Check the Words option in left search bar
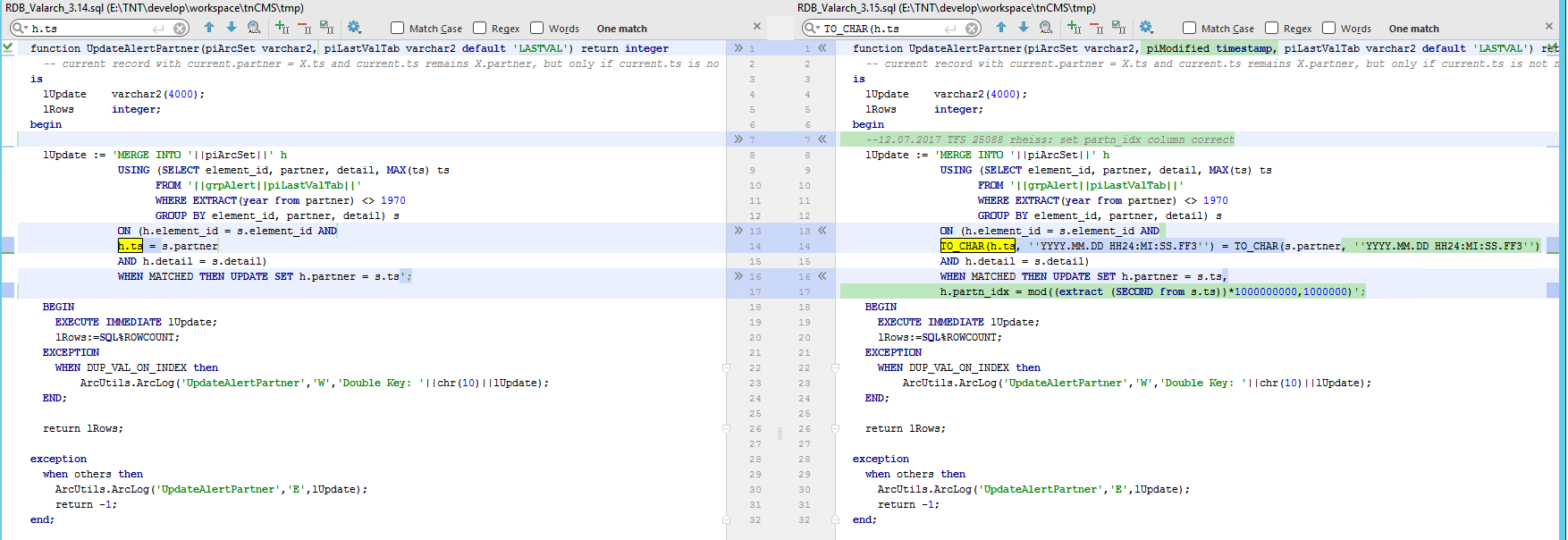The width and height of the screenshot is (1568, 540). (x=537, y=29)
